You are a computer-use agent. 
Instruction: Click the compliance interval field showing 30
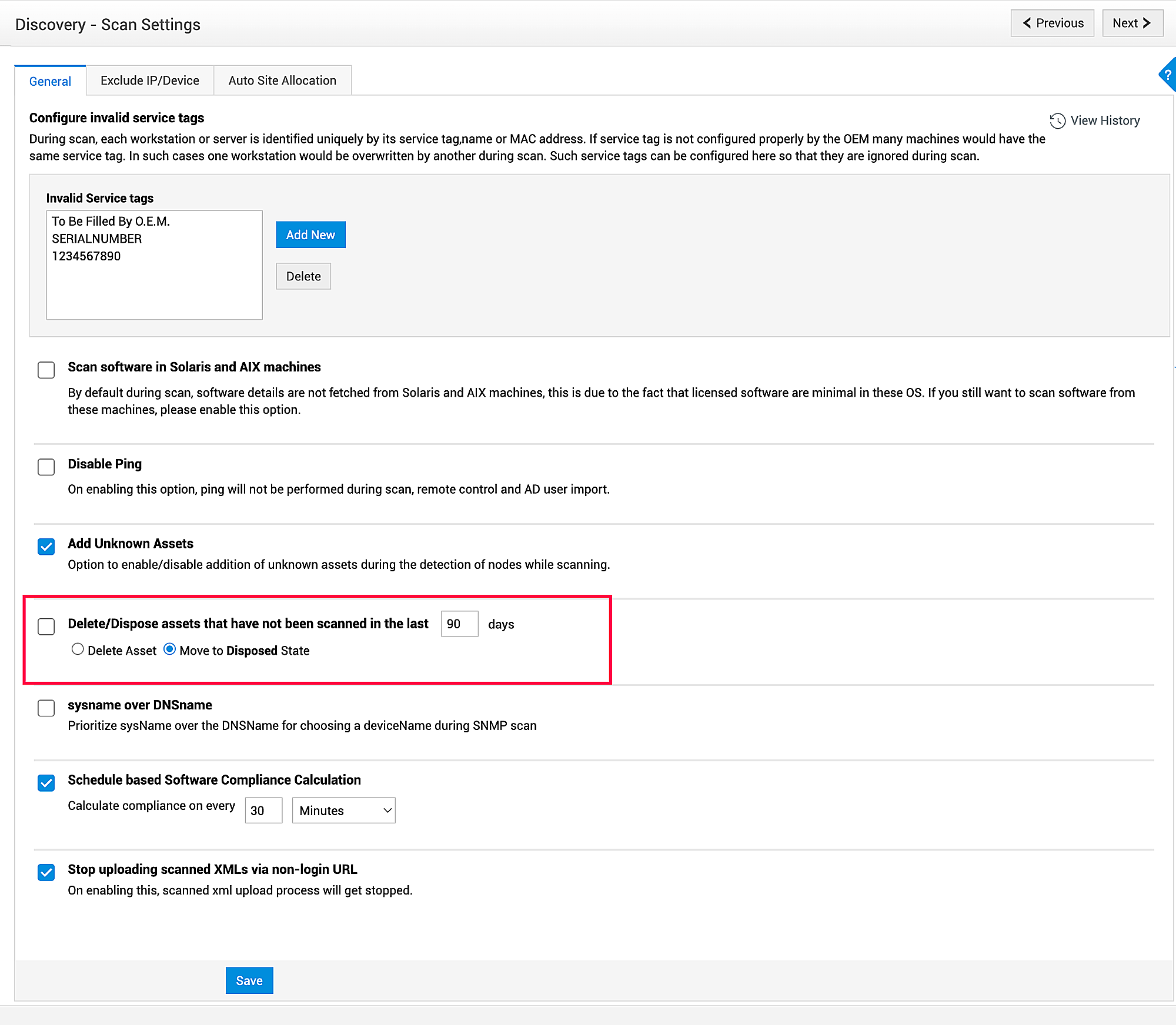(x=263, y=810)
